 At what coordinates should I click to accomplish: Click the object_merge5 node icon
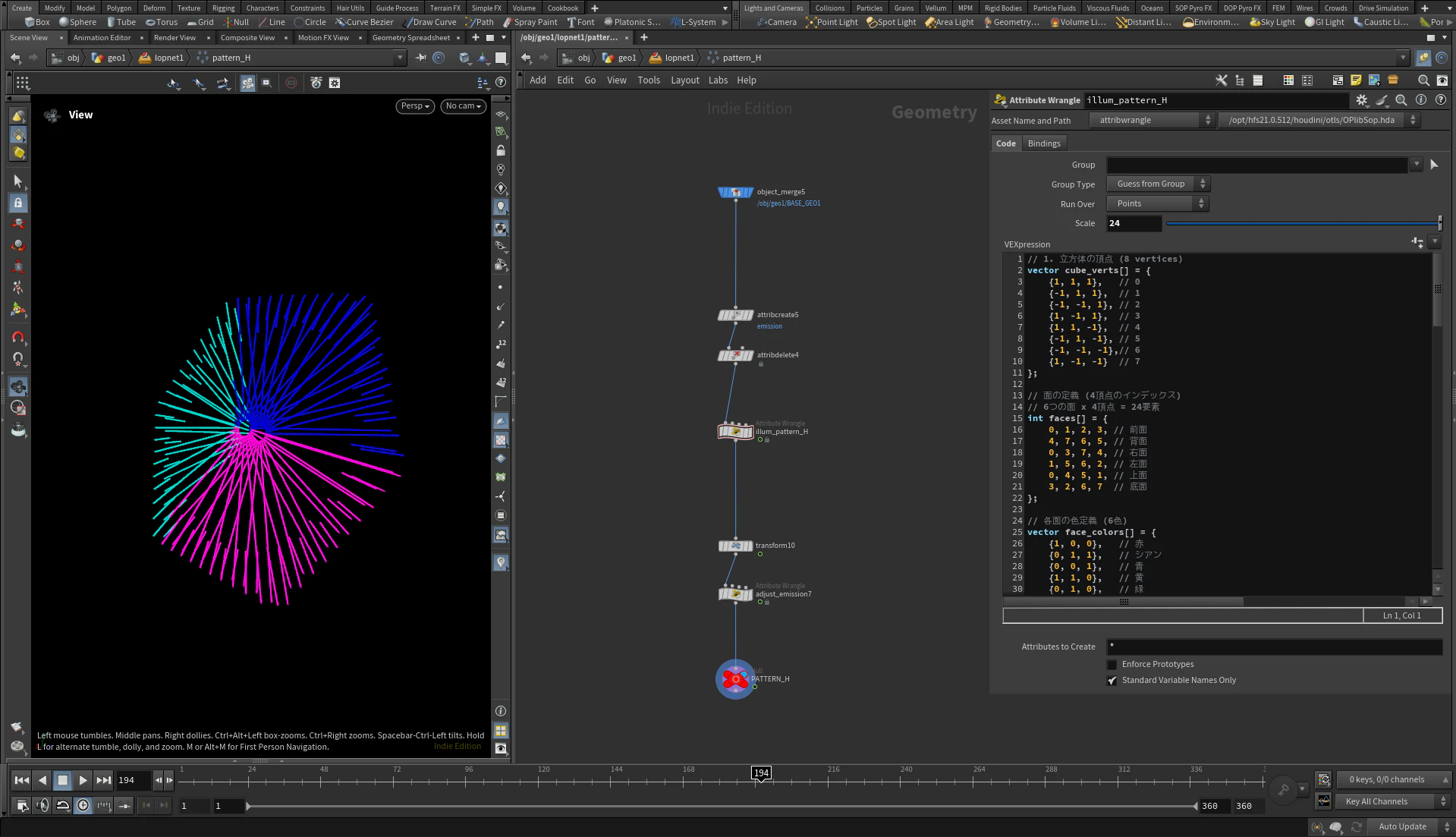click(735, 193)
